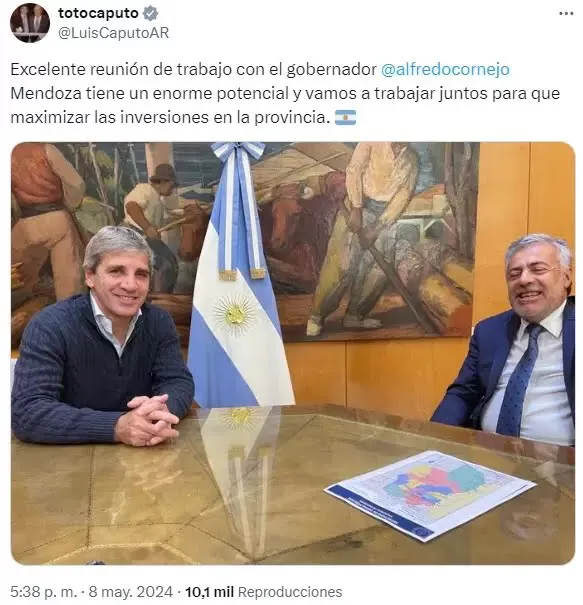Click the 8 may. 2024 date
The height and width of the screenshot is (605, 583).
[x=130, y=591]
